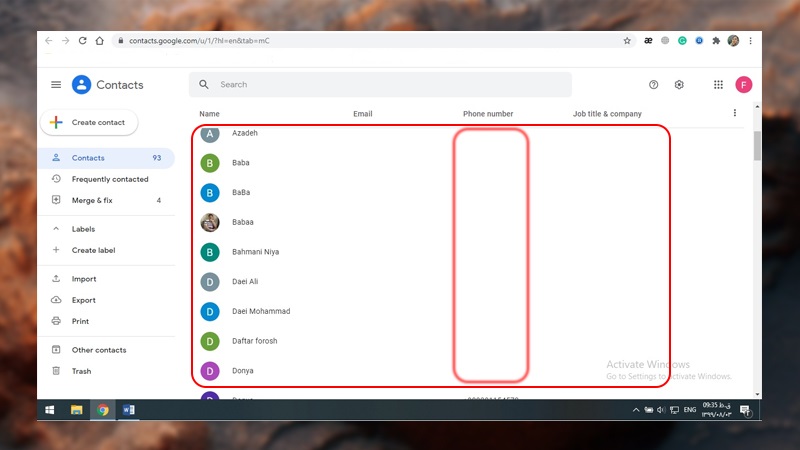Select Import from sidebar

coord(84,279)
